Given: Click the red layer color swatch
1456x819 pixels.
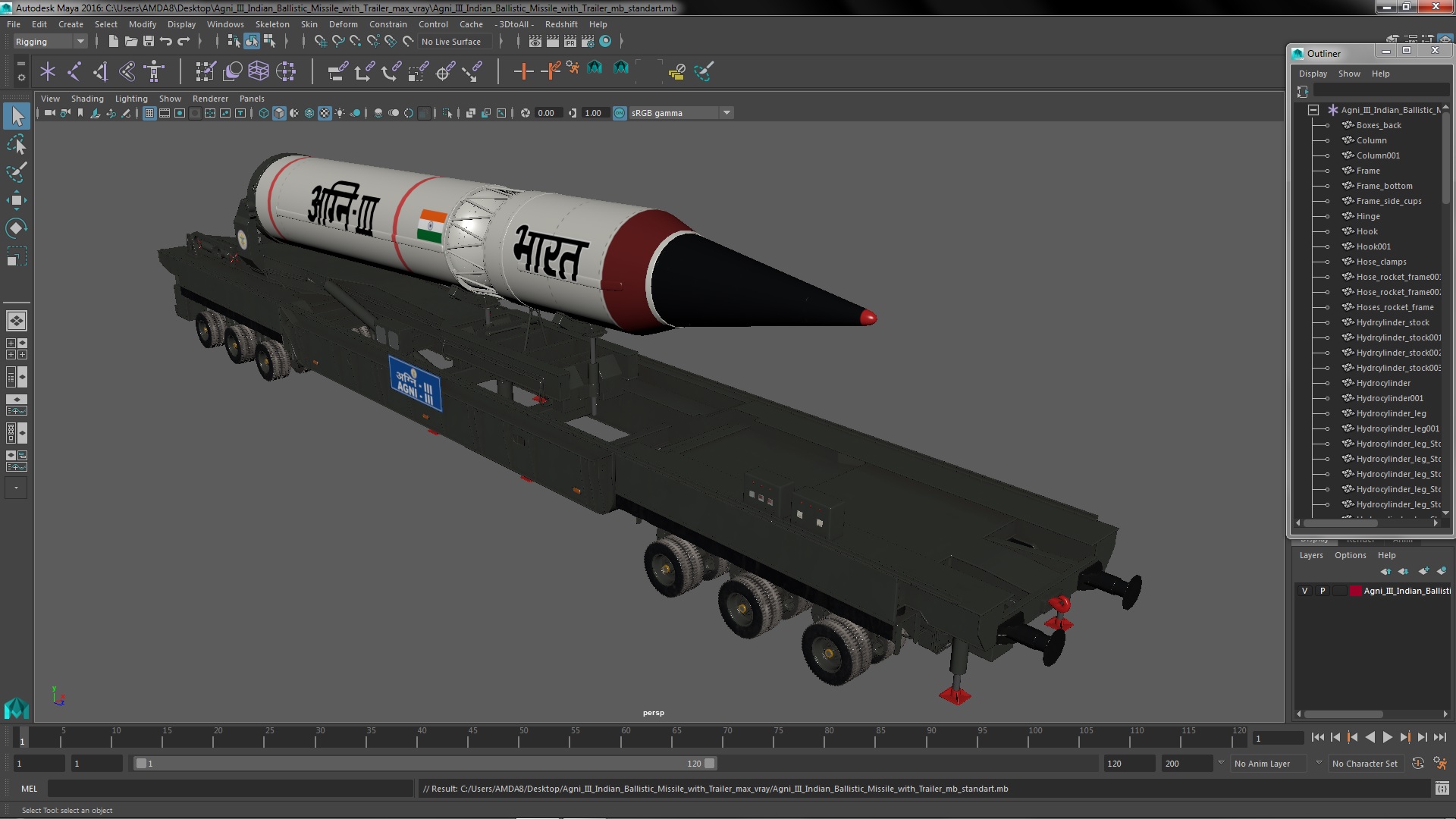Looking at the screenshot, I should [x=1355, y=591].
